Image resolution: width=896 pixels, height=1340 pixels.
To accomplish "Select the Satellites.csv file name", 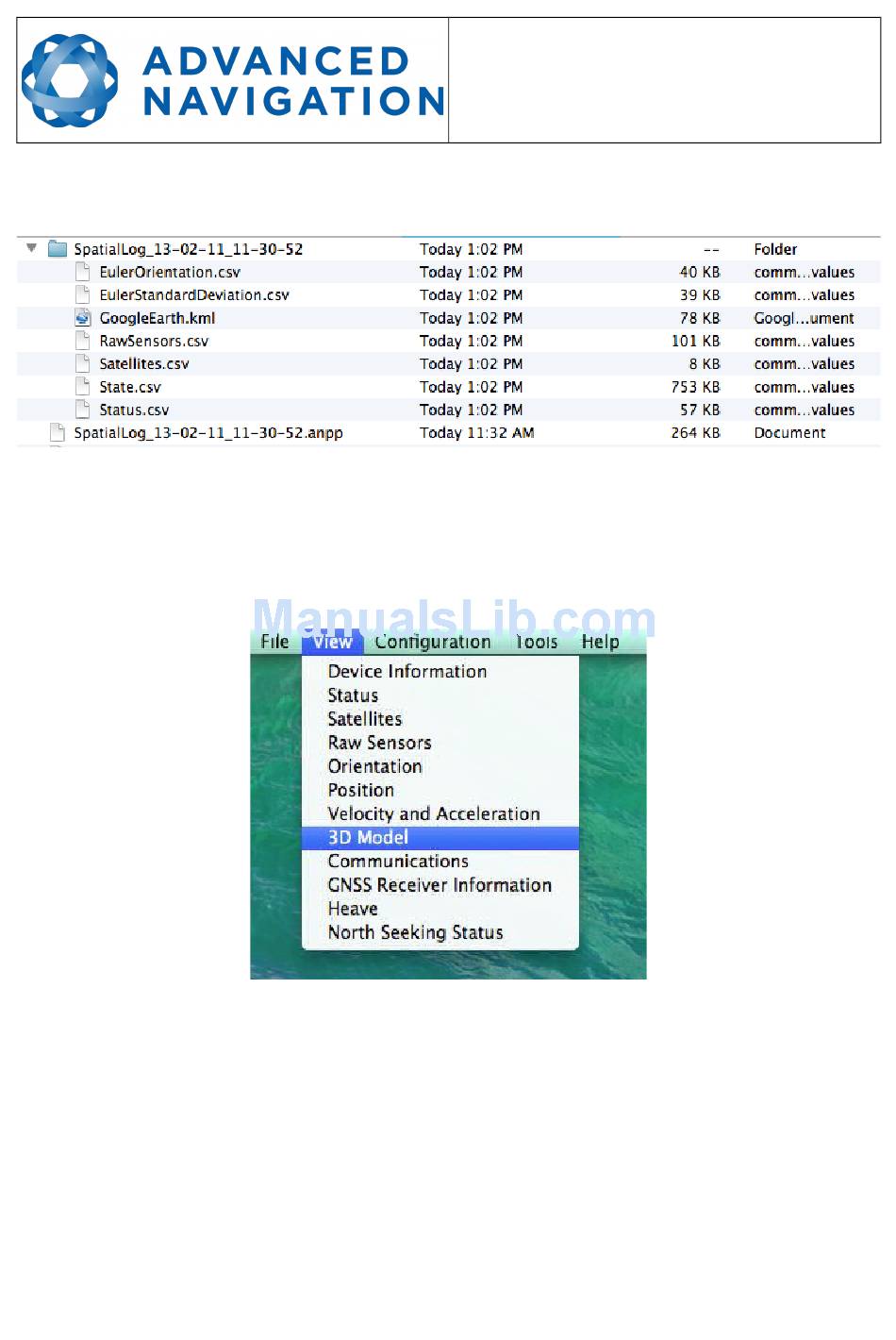I will tap(144, 363).
